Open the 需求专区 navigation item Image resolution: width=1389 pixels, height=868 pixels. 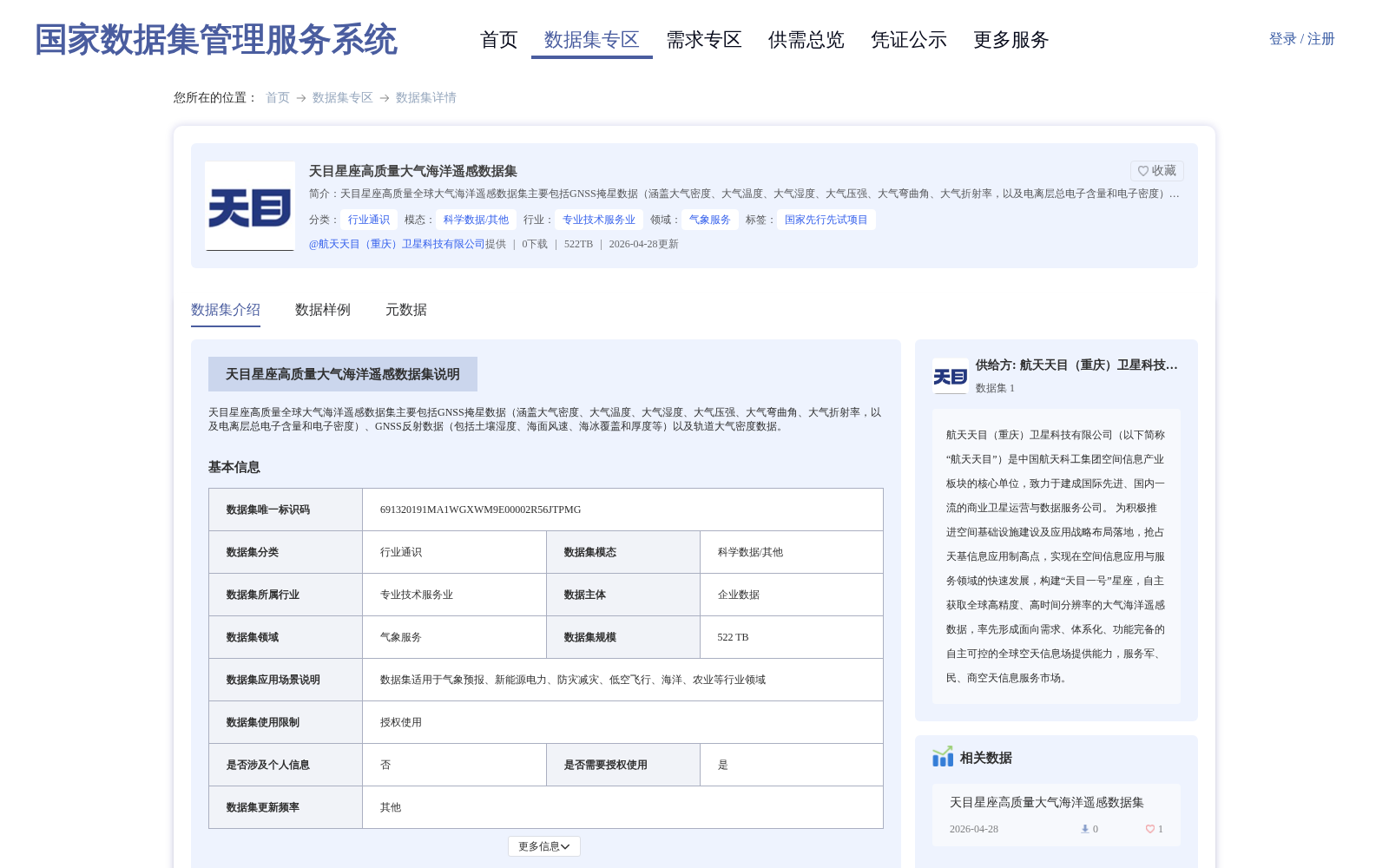[x=704, y=40]
